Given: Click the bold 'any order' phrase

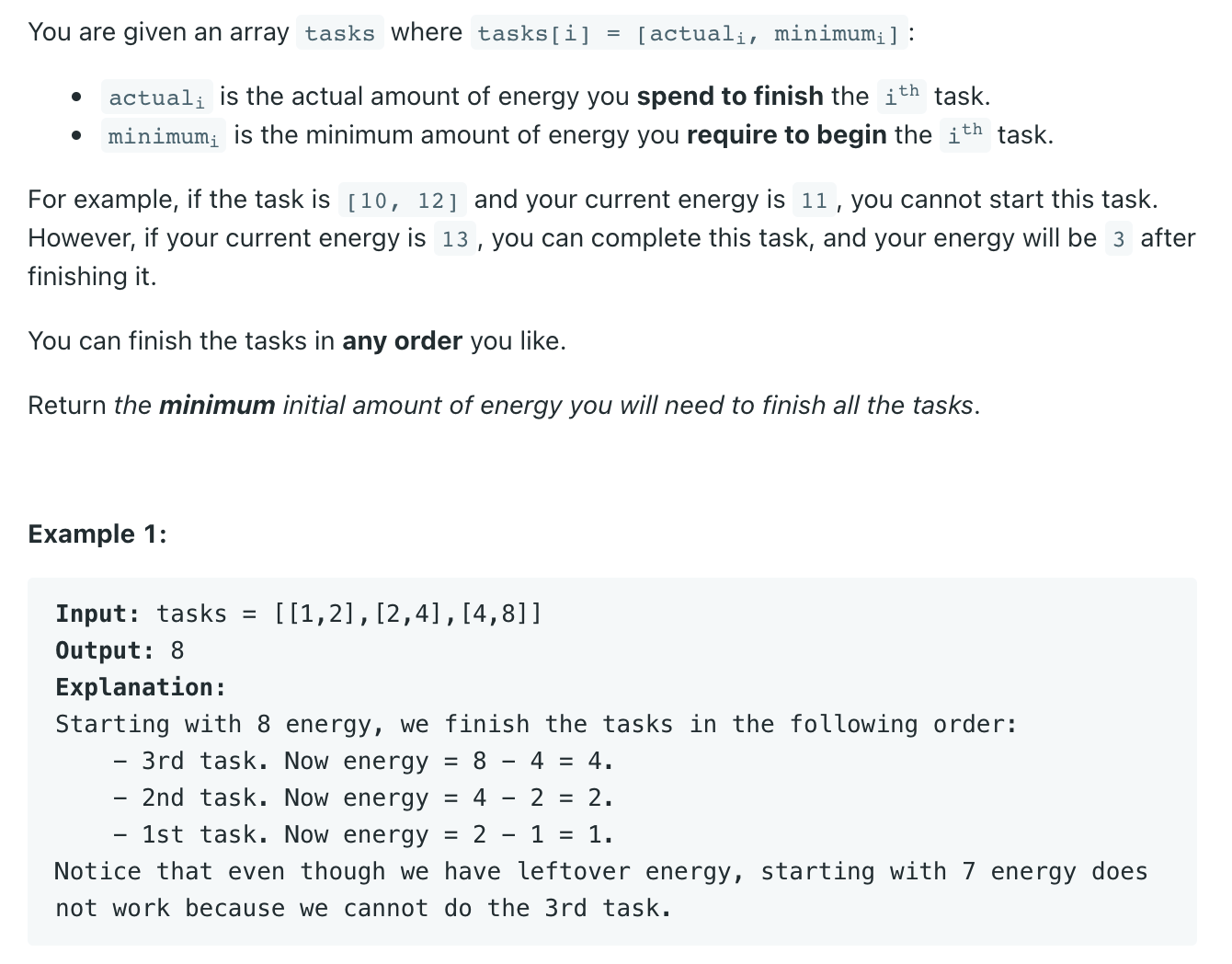Looking at the screenshot, I should pyautogui.click(x=402, y=341).
